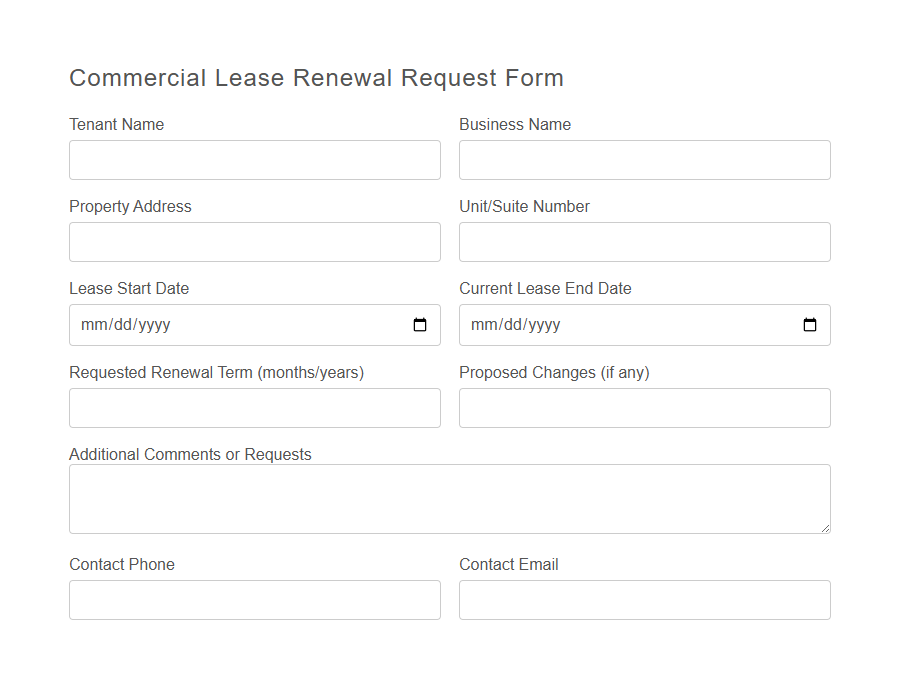Click the Commercial Lease Renewal Request Form title
This screenshot has height=684, width=900.
(316, 77)
